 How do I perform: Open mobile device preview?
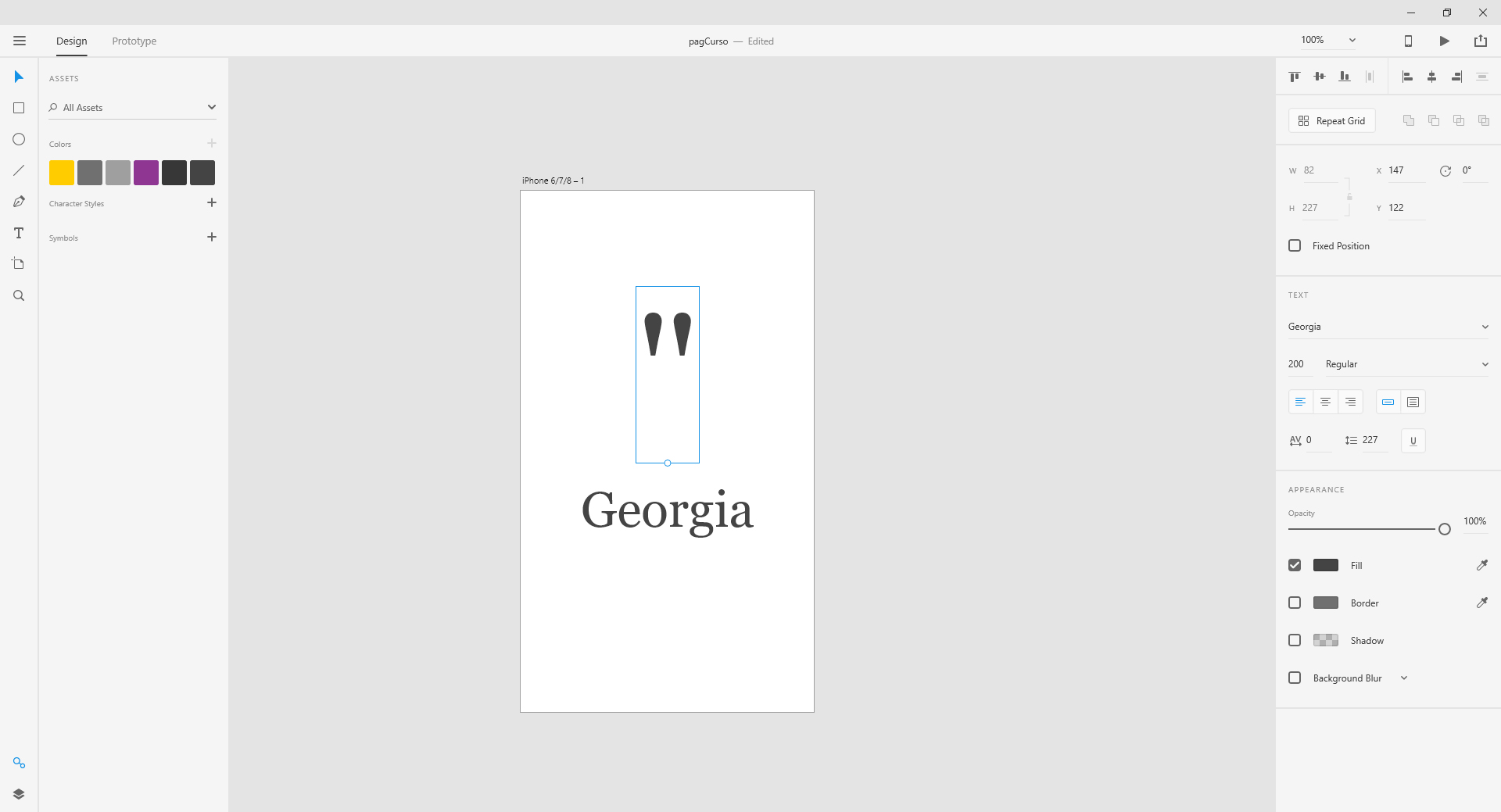click(1408, 41)
